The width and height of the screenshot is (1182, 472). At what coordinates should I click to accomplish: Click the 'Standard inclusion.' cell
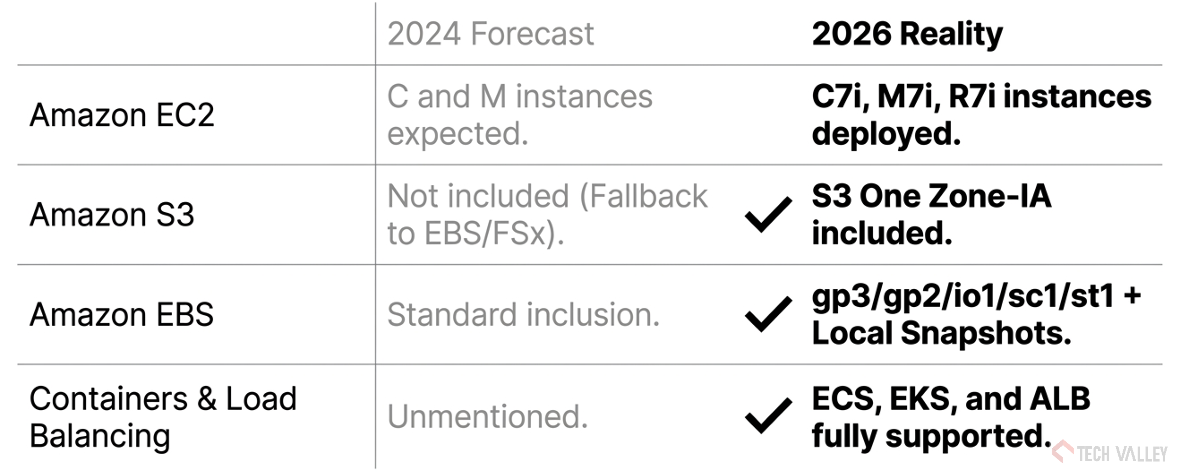click(523, 315)
